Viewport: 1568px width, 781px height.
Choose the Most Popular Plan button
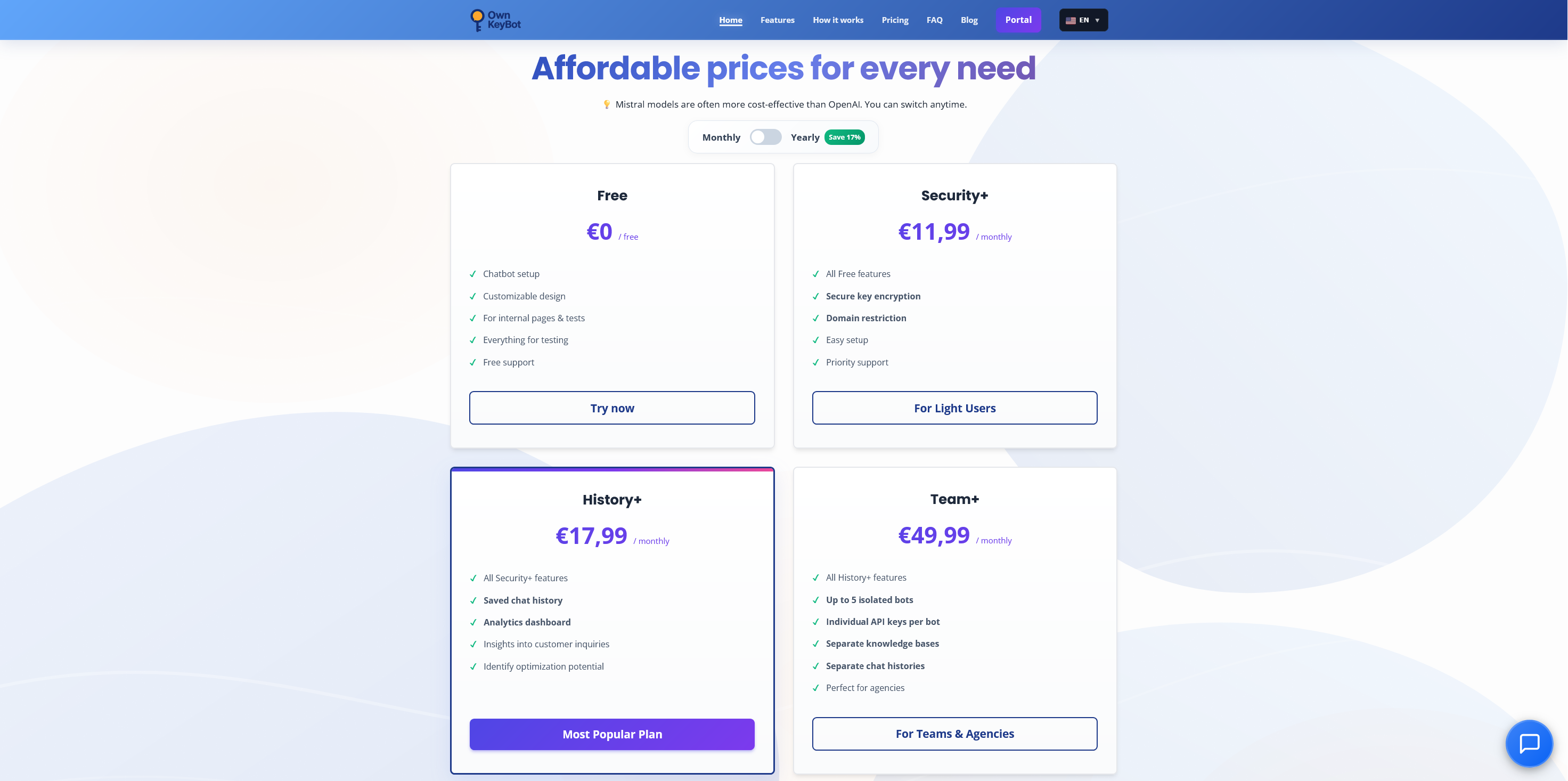tap(612, 734)
